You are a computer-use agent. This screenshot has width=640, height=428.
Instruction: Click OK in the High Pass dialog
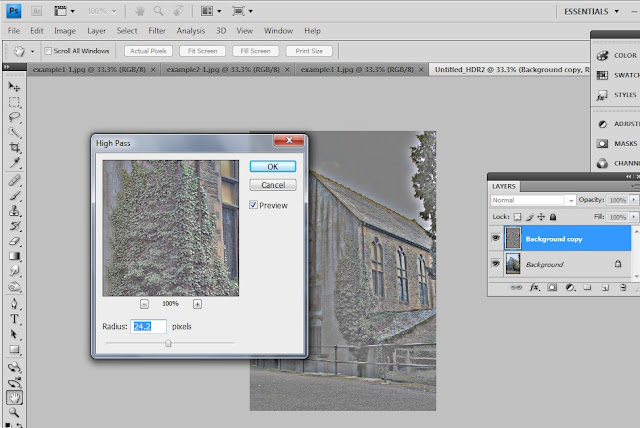click(273, 166)
